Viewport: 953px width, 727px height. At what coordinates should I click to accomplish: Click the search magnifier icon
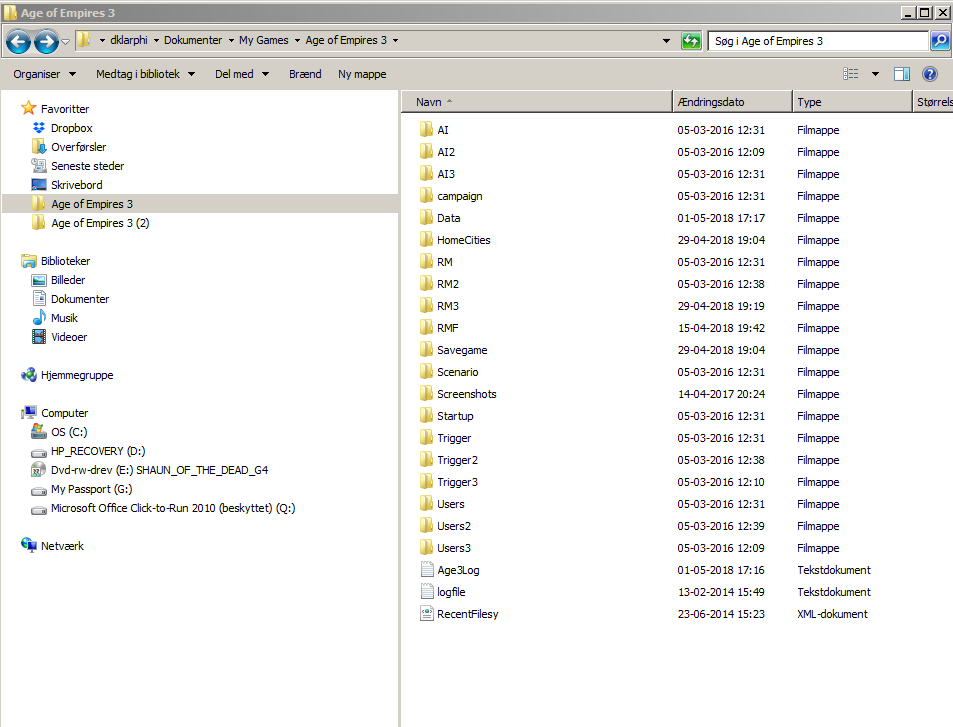point(940,41)
